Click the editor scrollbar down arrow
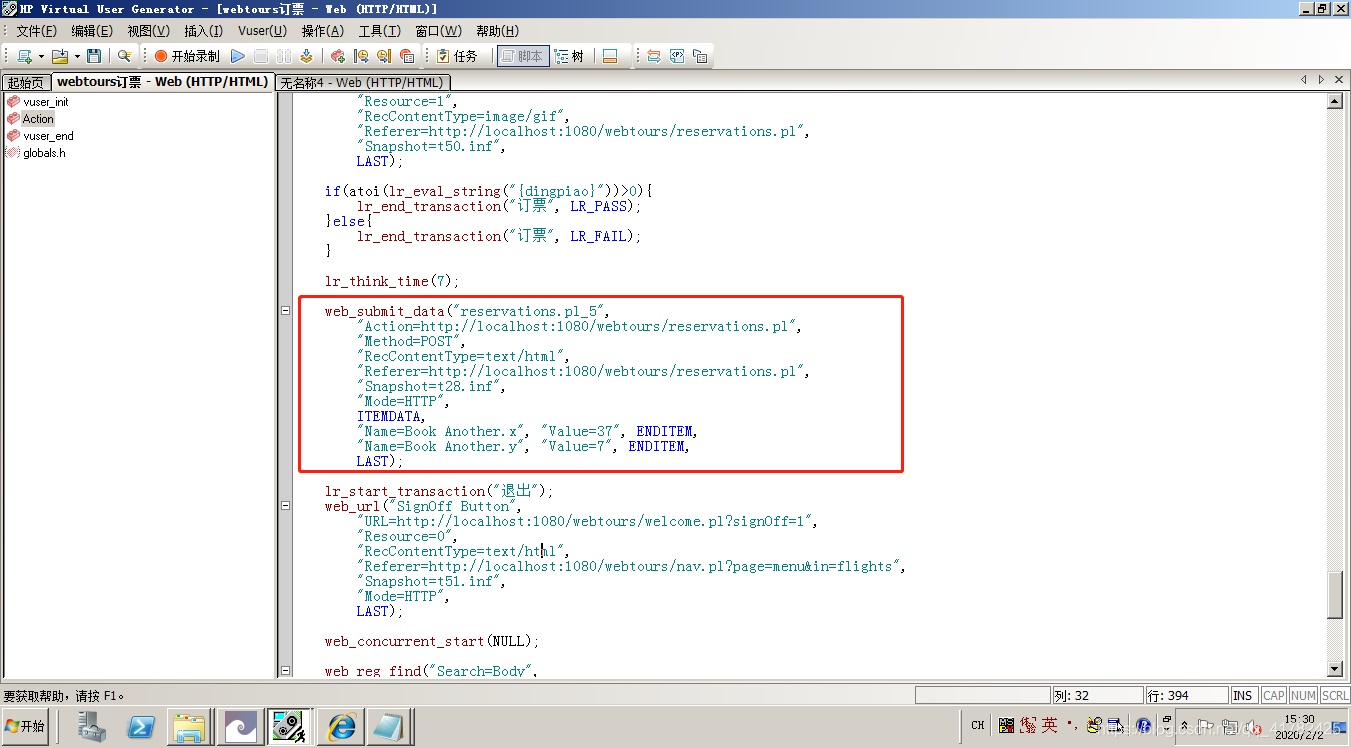The width and height of the screenshot is (1351, 748). (x=1334, y=669)
